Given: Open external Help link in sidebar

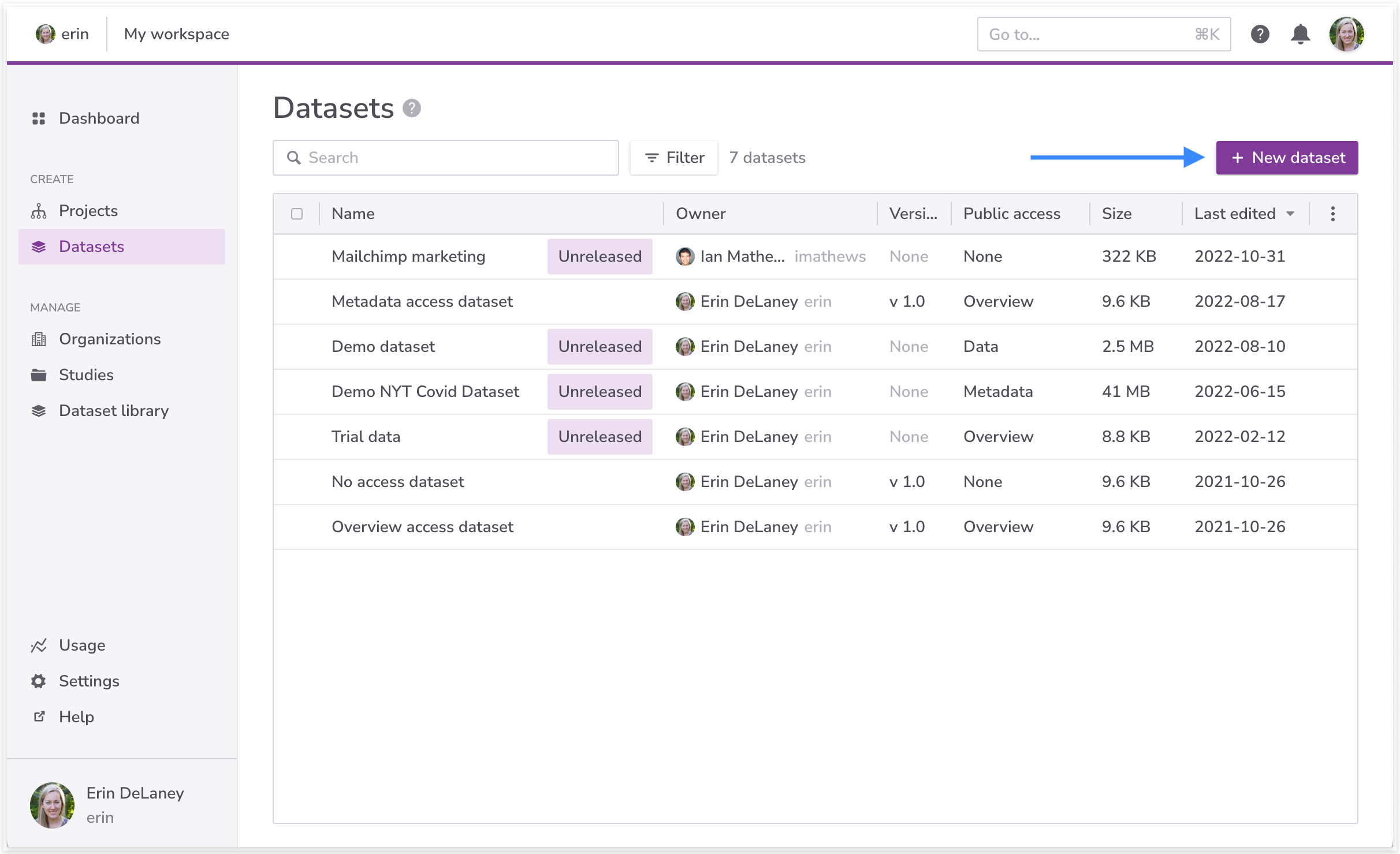Looking at the screenshot, I should (x=76, y=717).
